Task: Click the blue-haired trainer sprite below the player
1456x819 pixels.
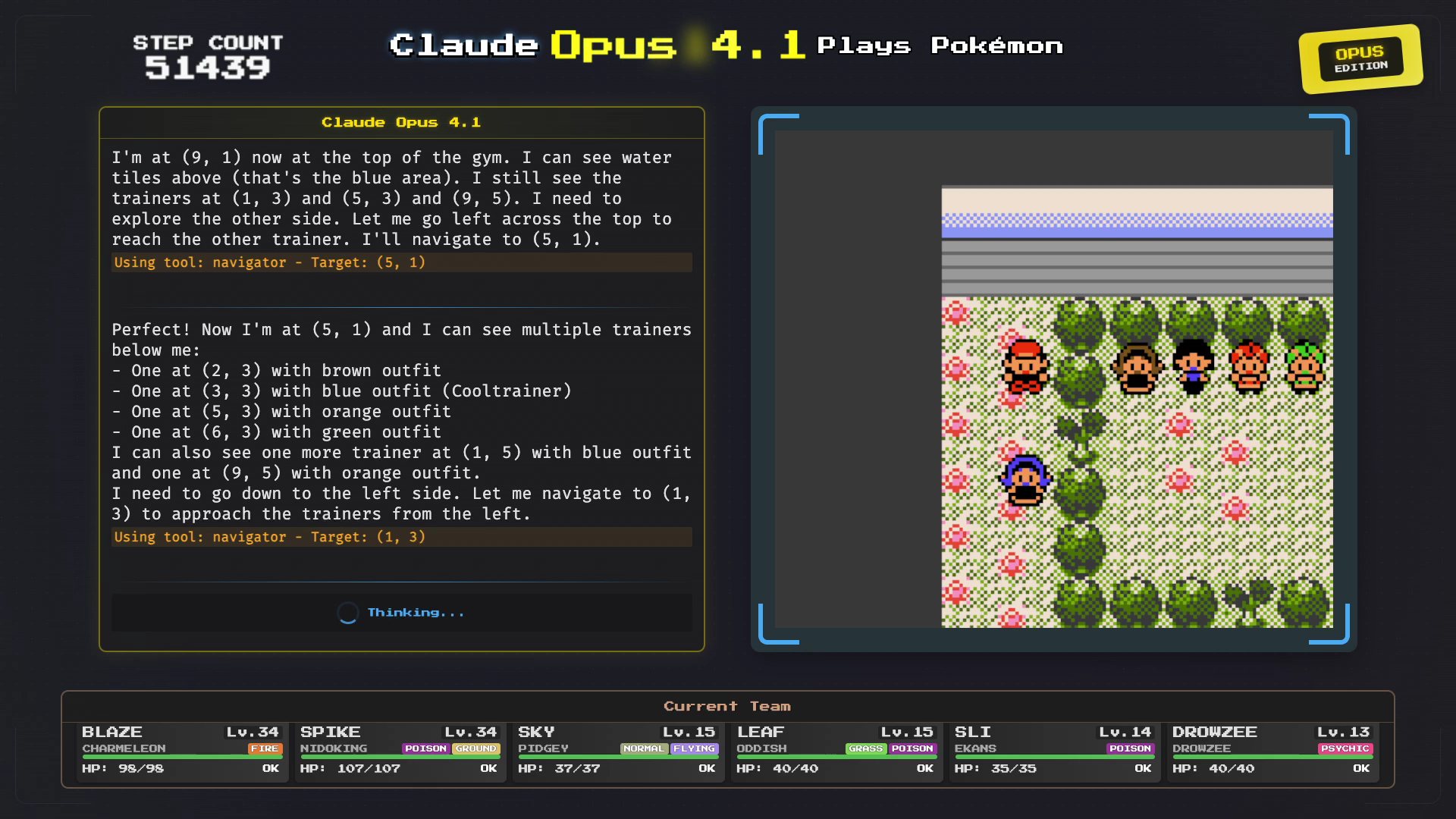Action: click(x=1025, y=479)
